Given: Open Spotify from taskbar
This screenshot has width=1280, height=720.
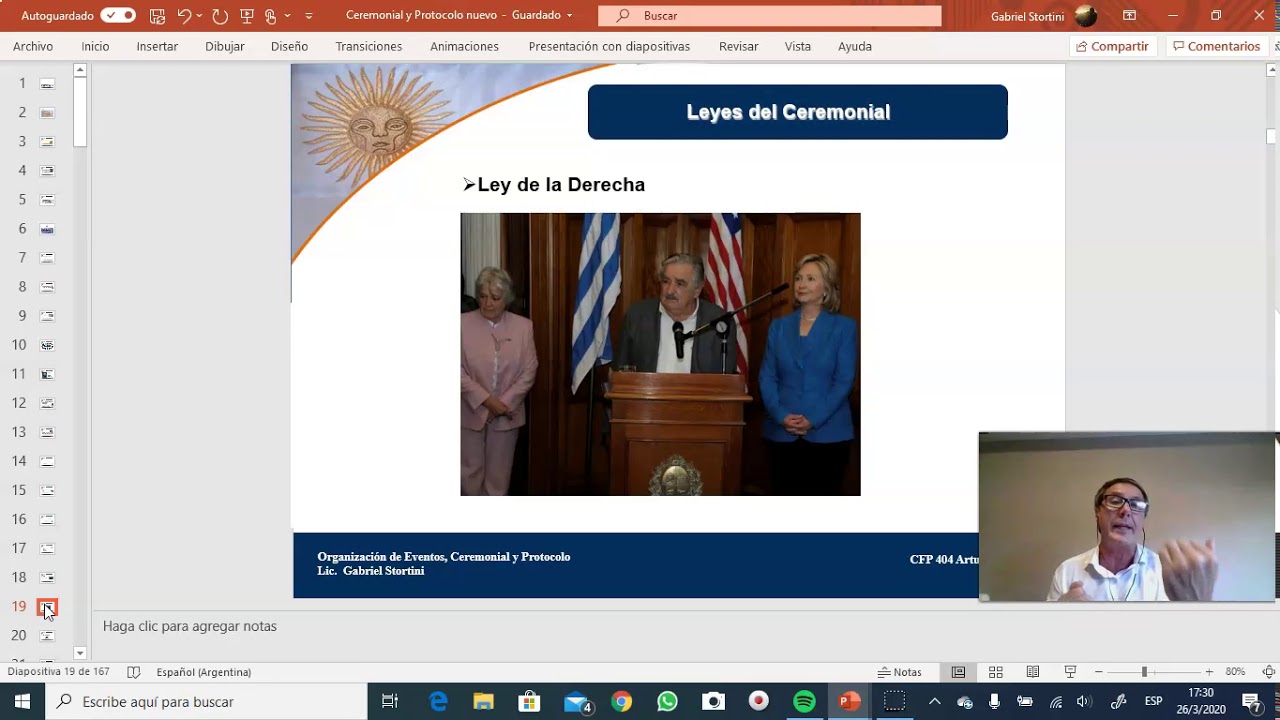Looking at the screenshot, I should click(x=804, y=702).
